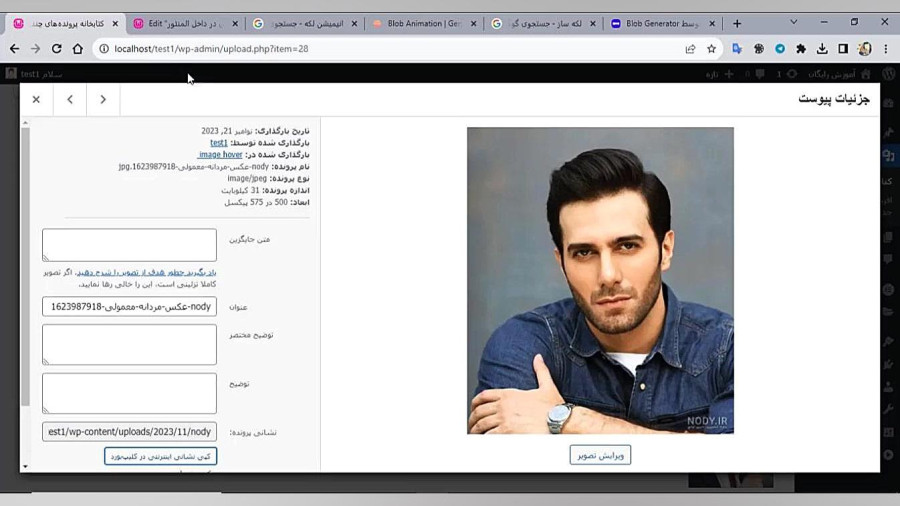Close the Blob Animation tab
The height and width of the screenshot is (506, 900).
point(473,24)
